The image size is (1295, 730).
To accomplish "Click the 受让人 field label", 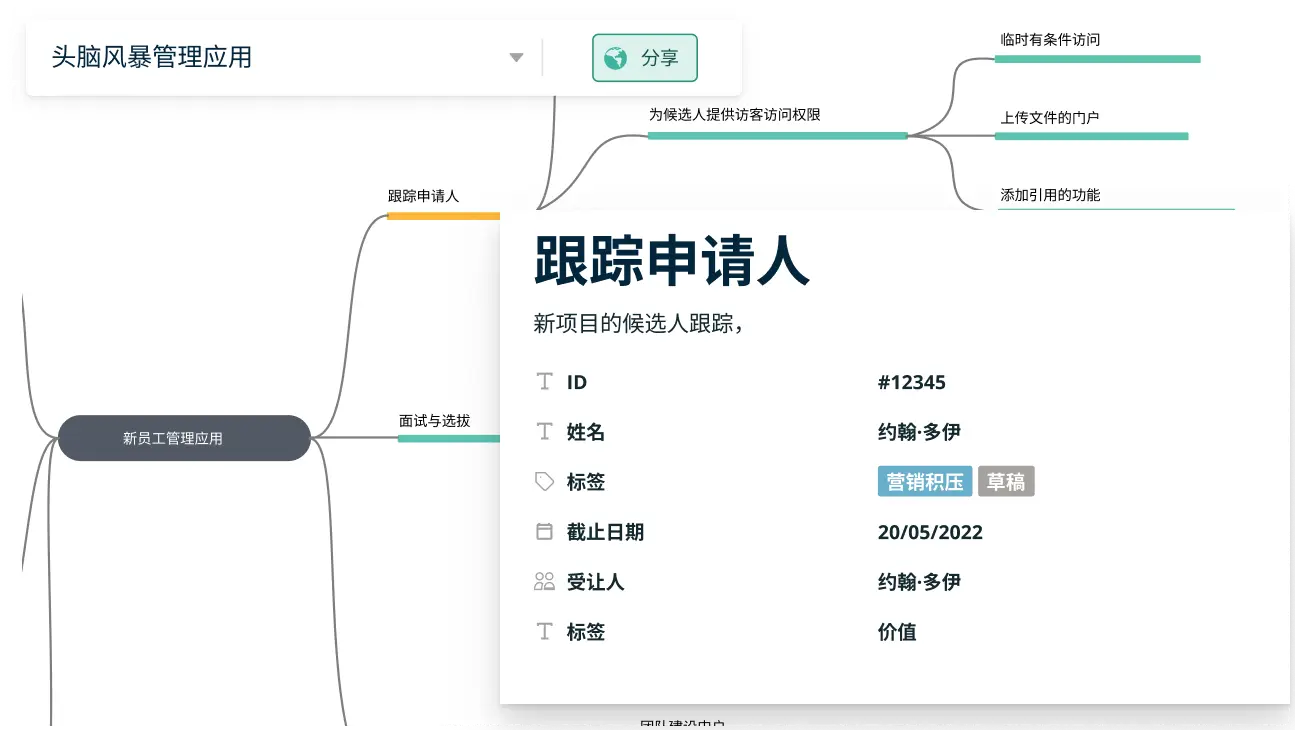I will (x=595, y=582).
